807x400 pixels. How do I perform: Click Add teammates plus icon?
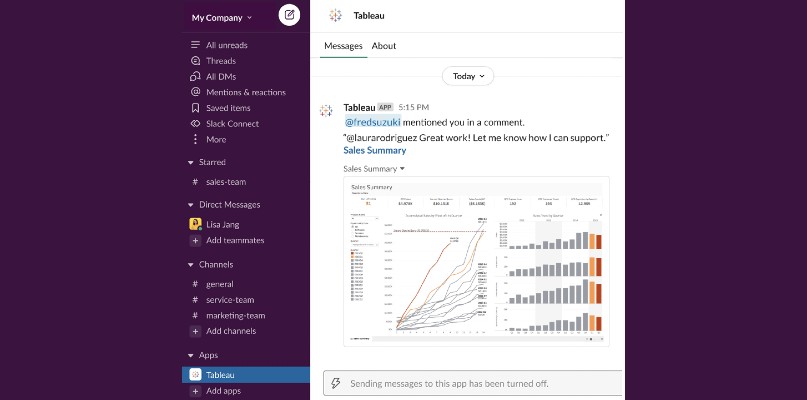[x=195, y=240]
